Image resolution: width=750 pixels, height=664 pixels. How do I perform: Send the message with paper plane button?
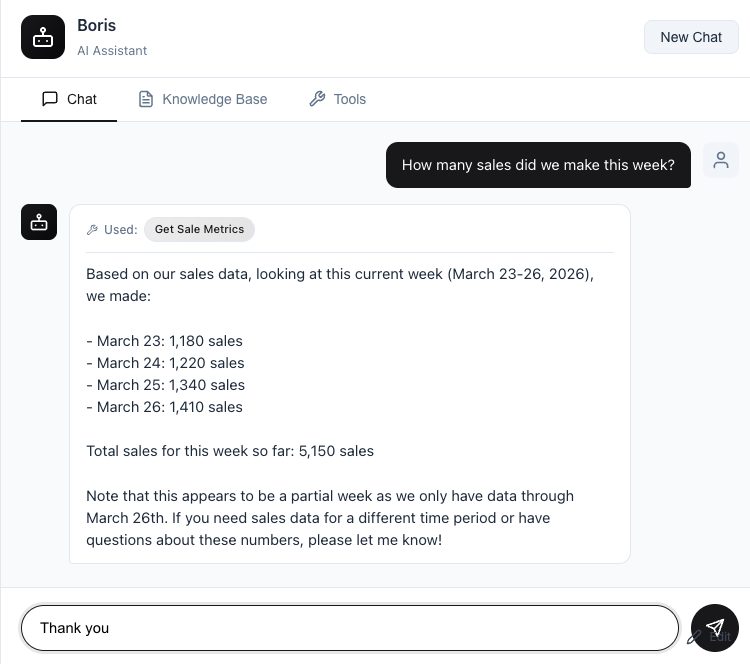pyautogui.click(x=714, y=628)
